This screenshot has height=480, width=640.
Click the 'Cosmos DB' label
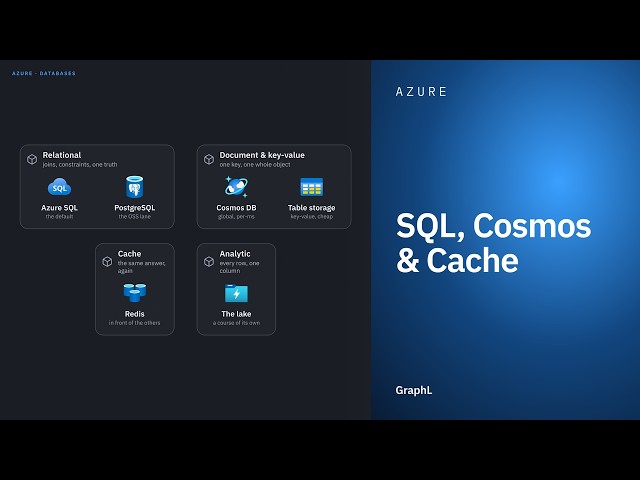tap(236, 208)
